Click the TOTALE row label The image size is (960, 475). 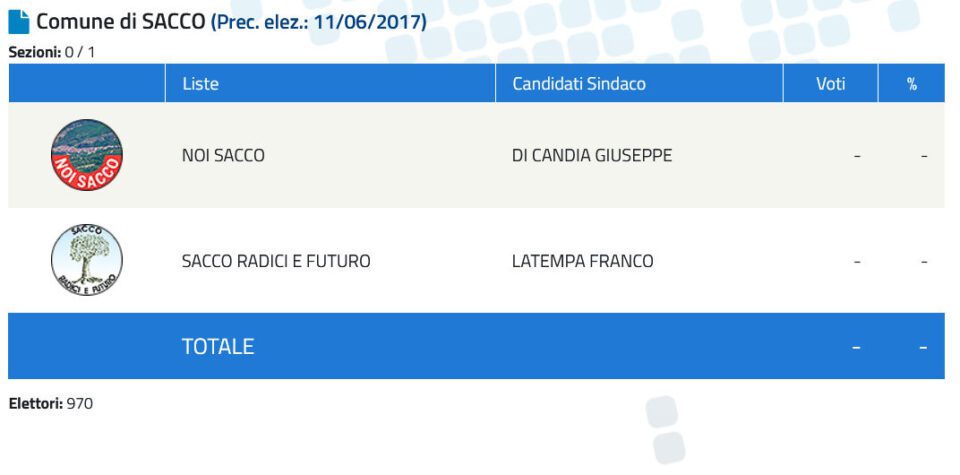point(218,346)
